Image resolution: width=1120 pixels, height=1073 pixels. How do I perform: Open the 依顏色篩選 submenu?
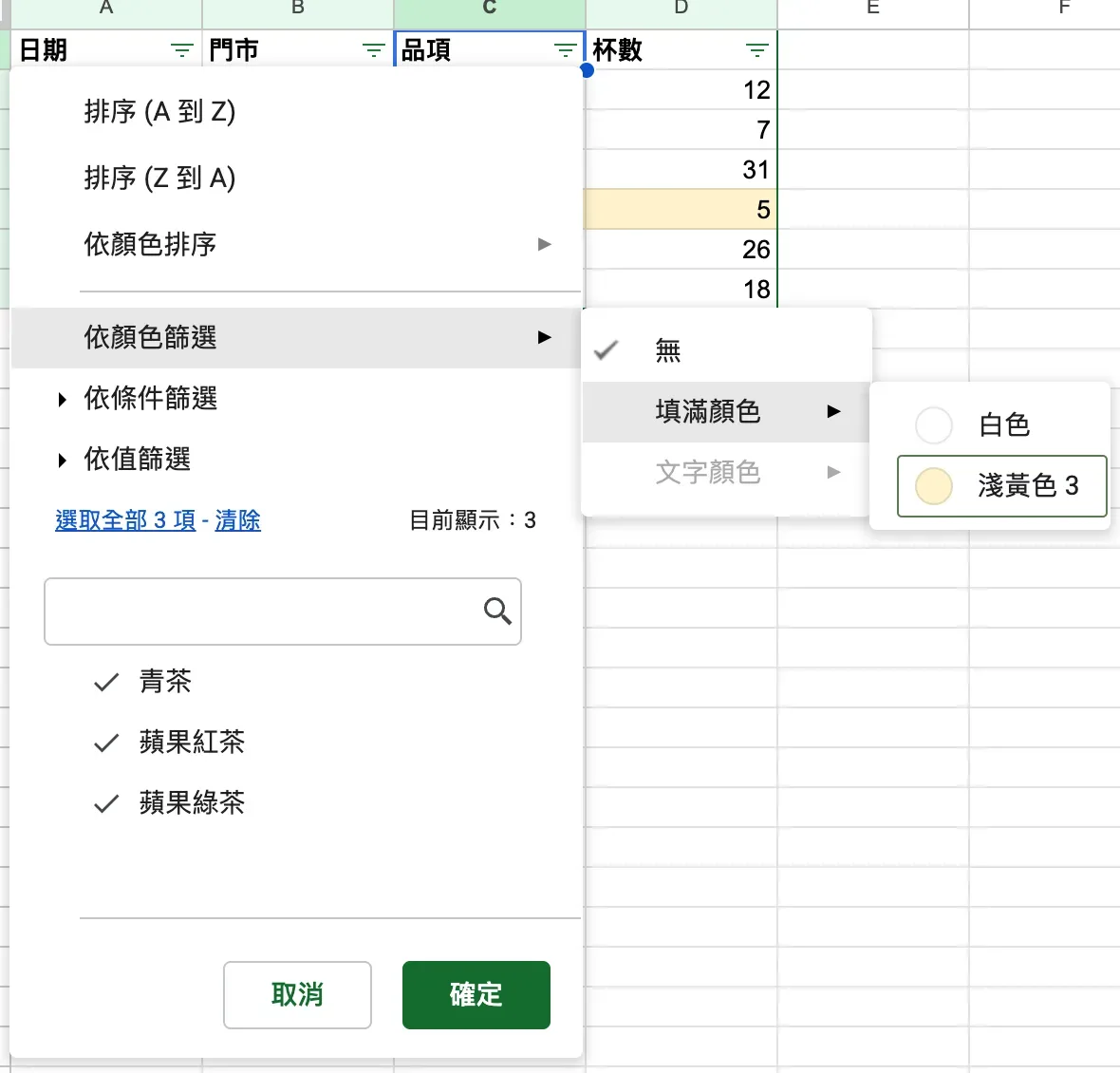[x=296, y=338]
